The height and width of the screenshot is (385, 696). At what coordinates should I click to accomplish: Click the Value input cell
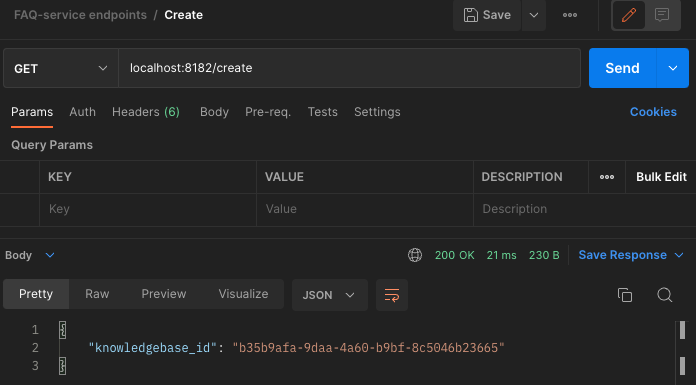[x=365, y=209]
